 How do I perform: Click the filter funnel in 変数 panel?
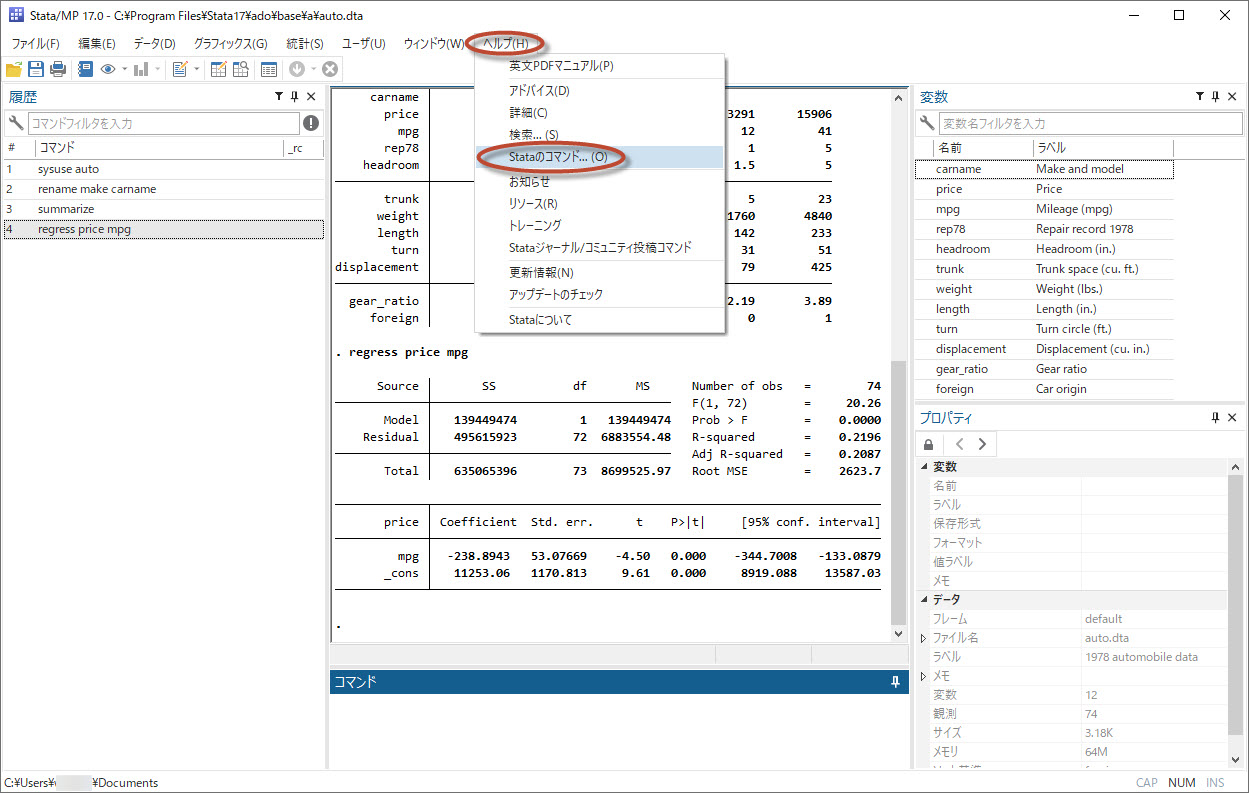coord(1200,97)
